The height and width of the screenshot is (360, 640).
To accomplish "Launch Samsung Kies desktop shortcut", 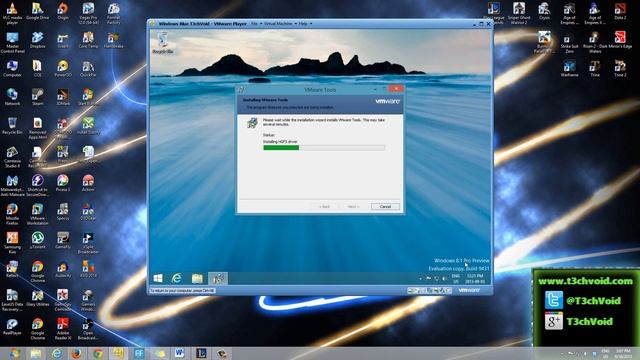I will click(x=12, y=243).
